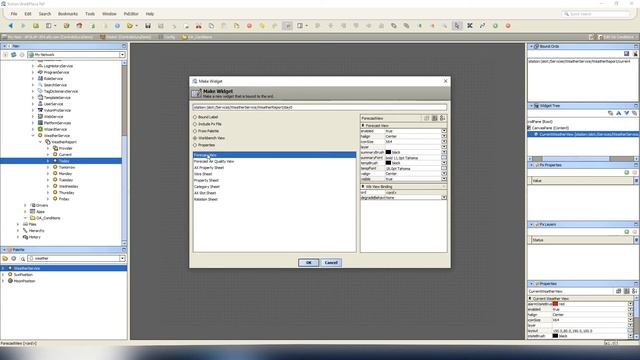
Task: Open the weather palette dropdown
Action: (x=122, y=258)
